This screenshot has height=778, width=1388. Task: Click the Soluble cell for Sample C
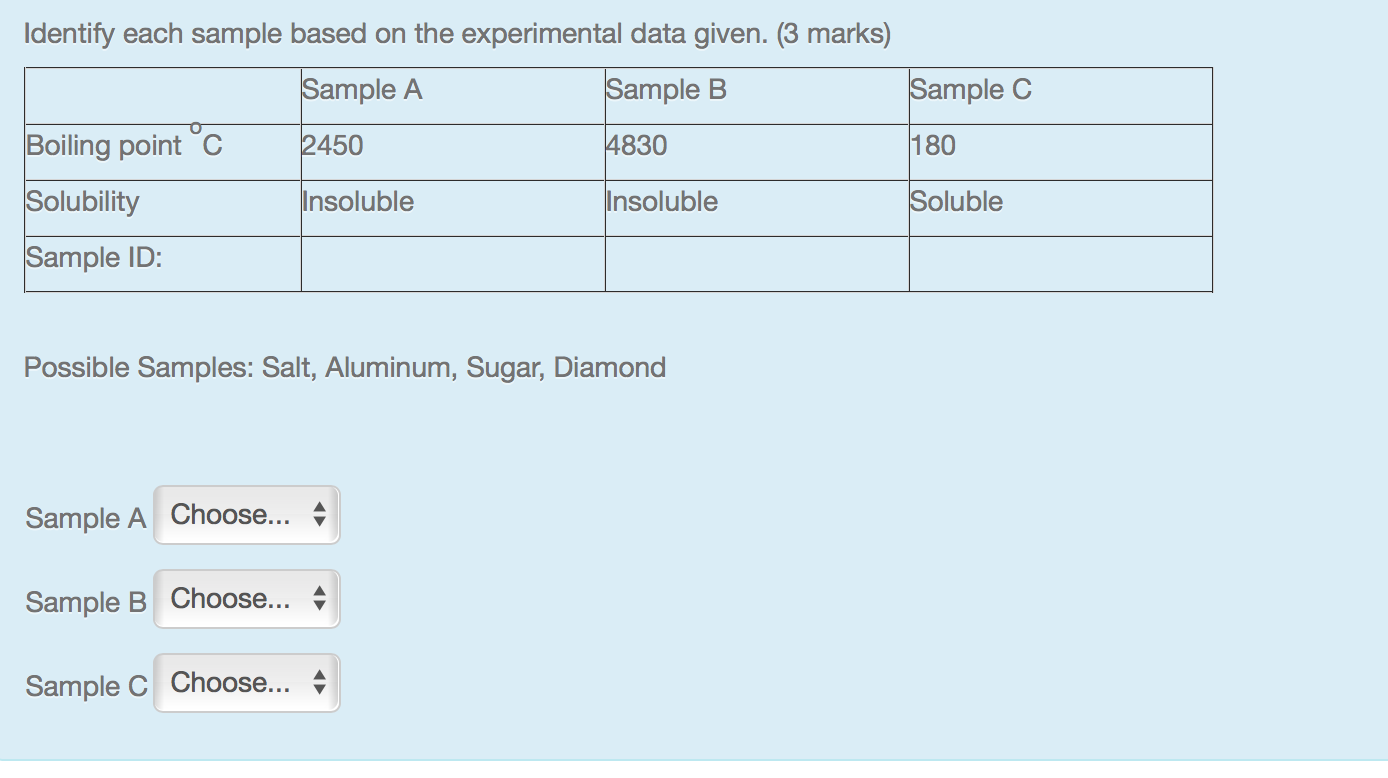(956, 202)
